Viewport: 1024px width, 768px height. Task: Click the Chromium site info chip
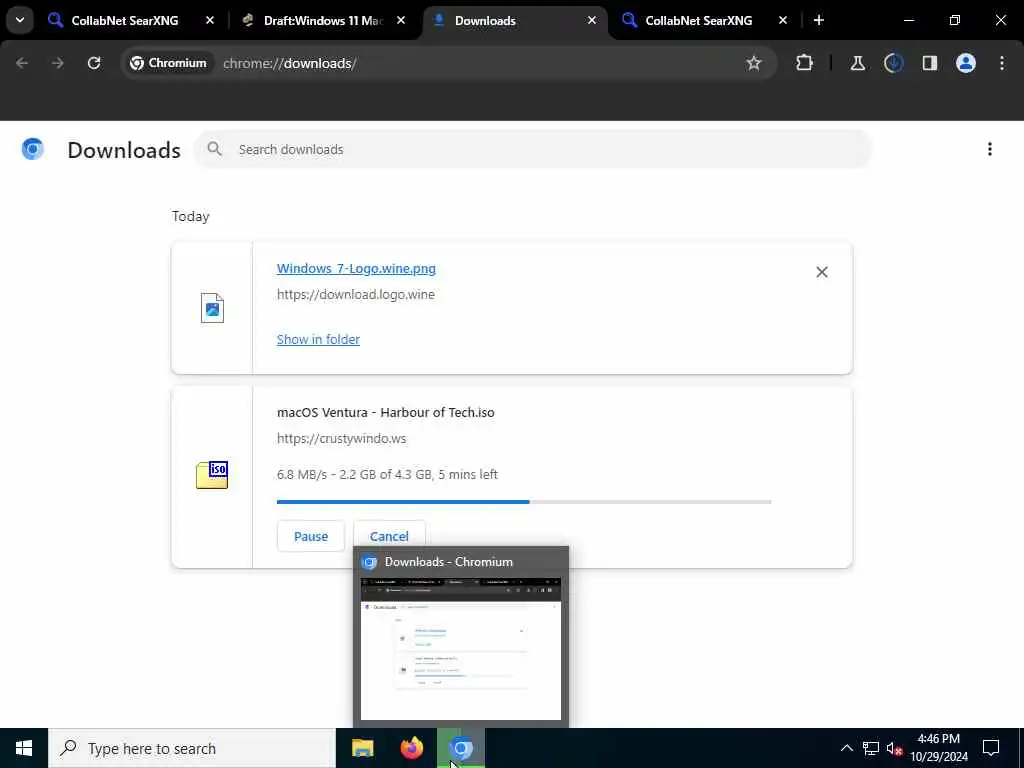[x=168, y=63]
